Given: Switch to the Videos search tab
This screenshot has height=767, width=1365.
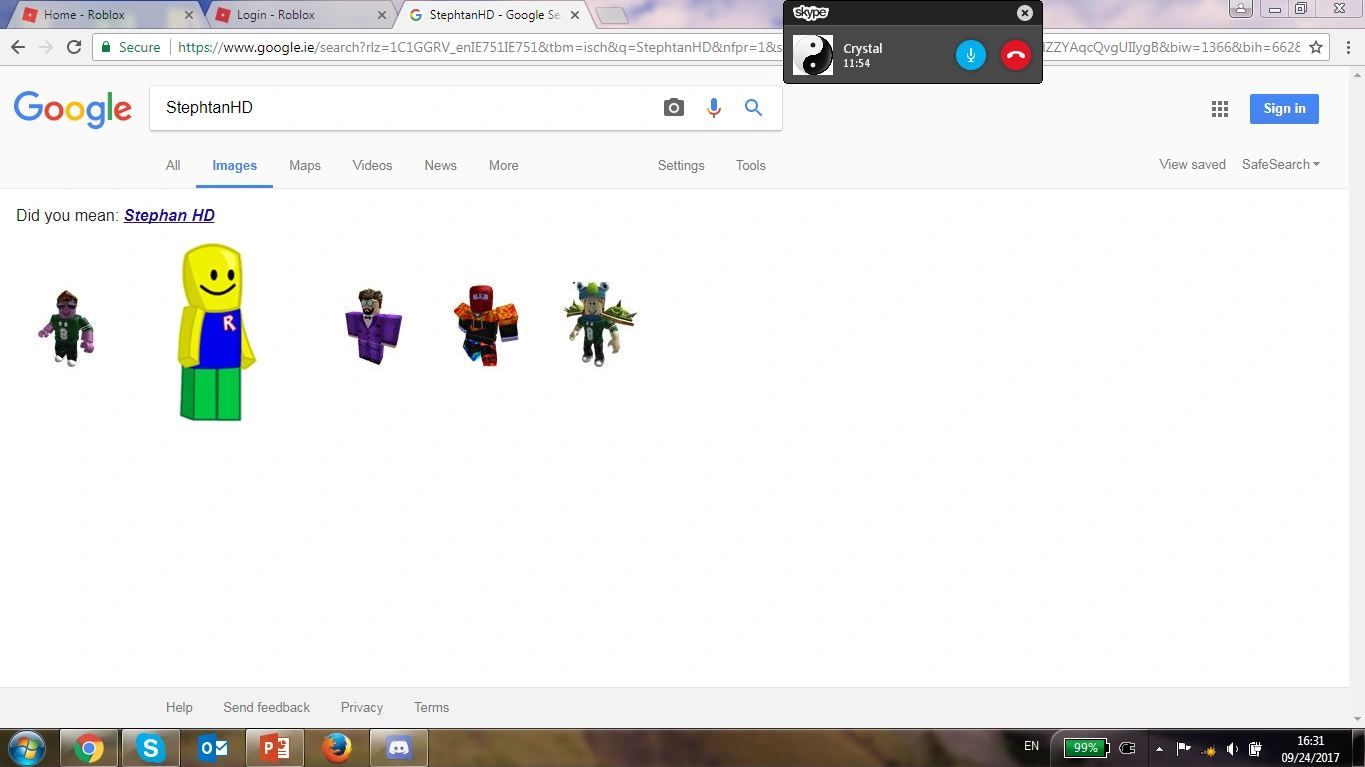Looking at the screenshot, I should point(372,166).
